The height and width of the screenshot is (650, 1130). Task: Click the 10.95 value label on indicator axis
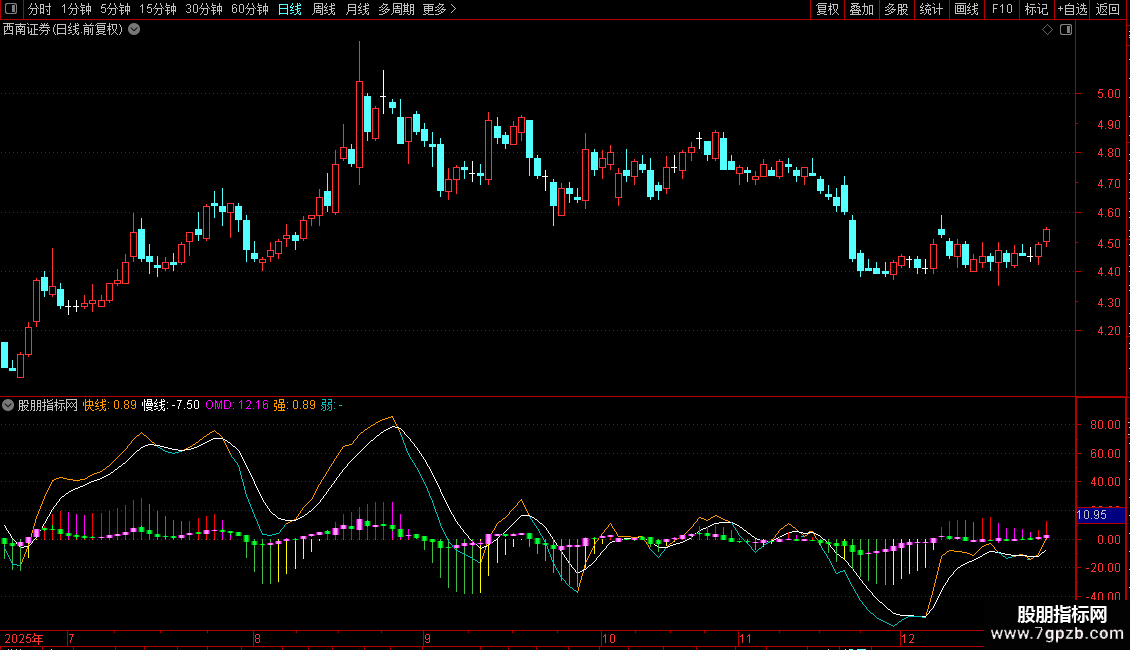pyautogui.click(x=1091, y=515)
